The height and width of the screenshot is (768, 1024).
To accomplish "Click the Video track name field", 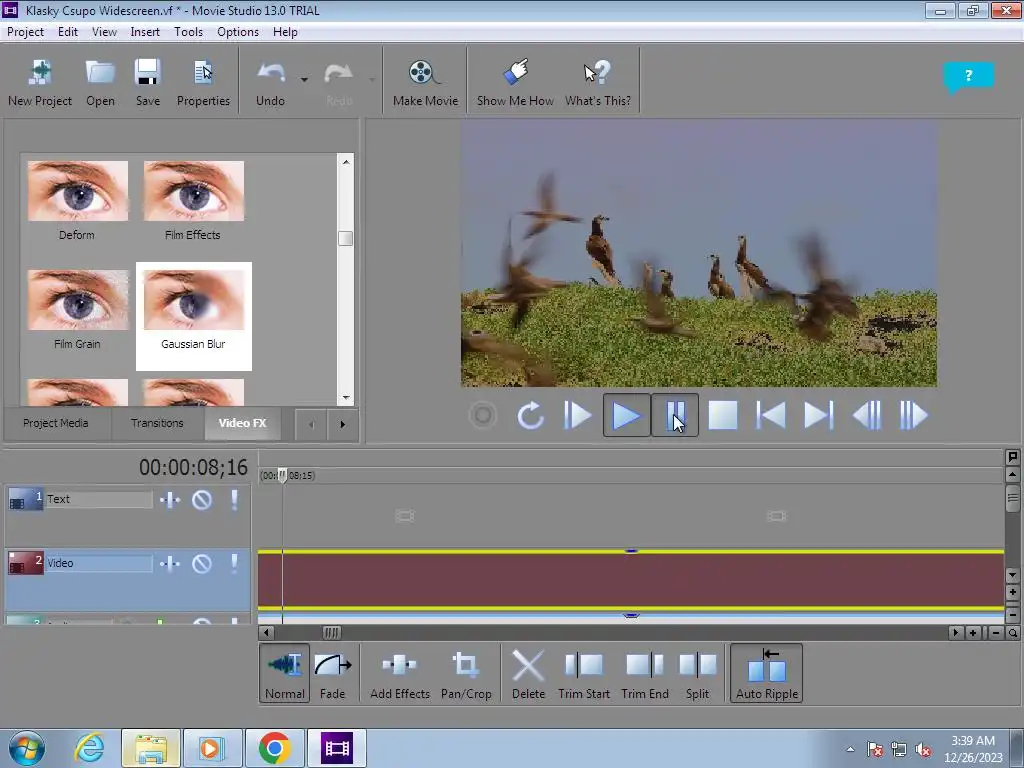I will pyautogui.click(x=99, y=563).
